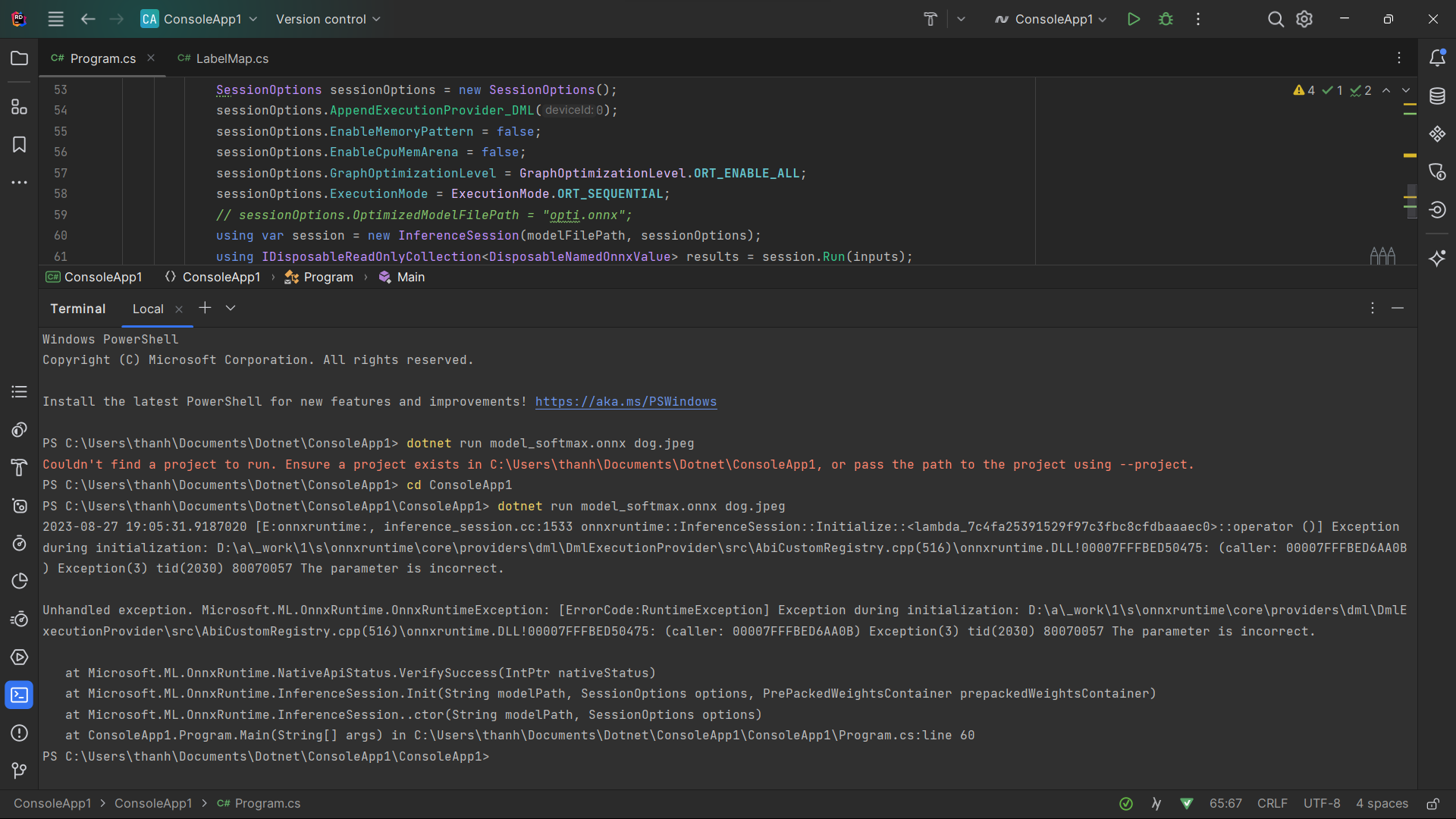
Task: Open the Version control dropdown
Action: point(327,19)
